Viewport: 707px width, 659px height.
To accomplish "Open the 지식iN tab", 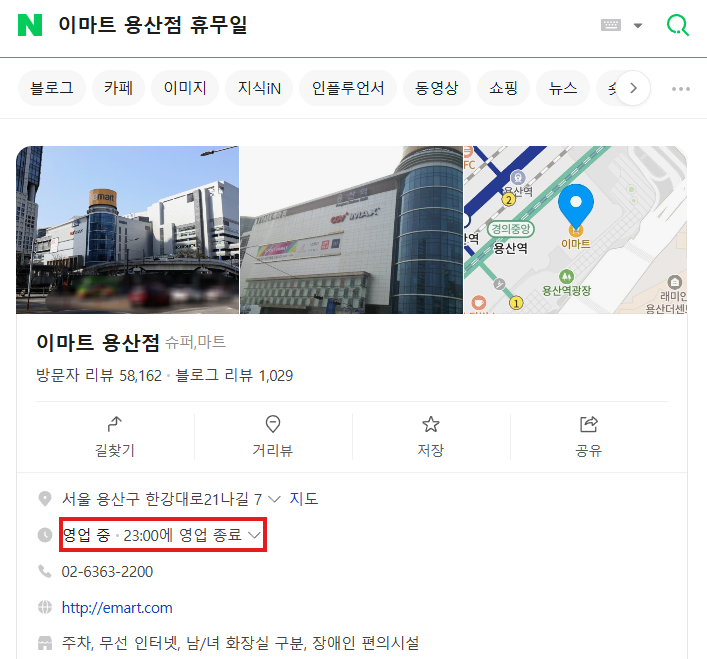I will [x=259, y=88].
